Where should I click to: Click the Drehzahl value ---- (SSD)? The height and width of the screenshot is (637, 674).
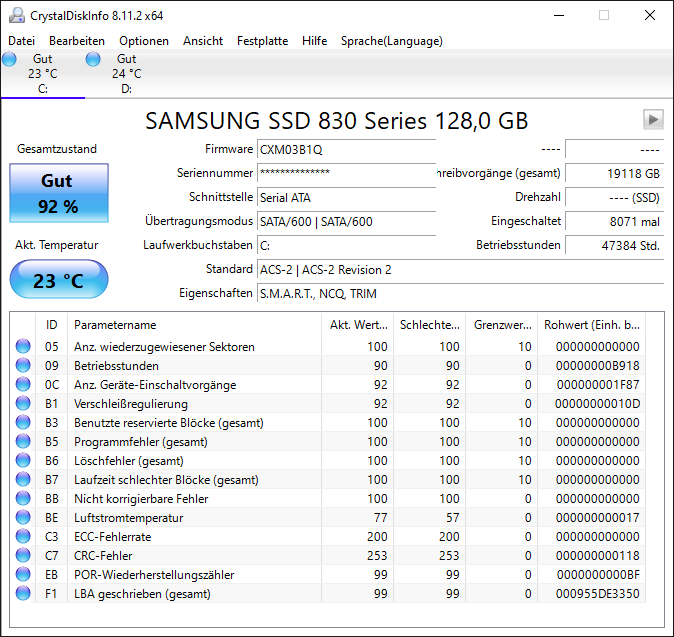pyautogui.click(x=614, y=197)
